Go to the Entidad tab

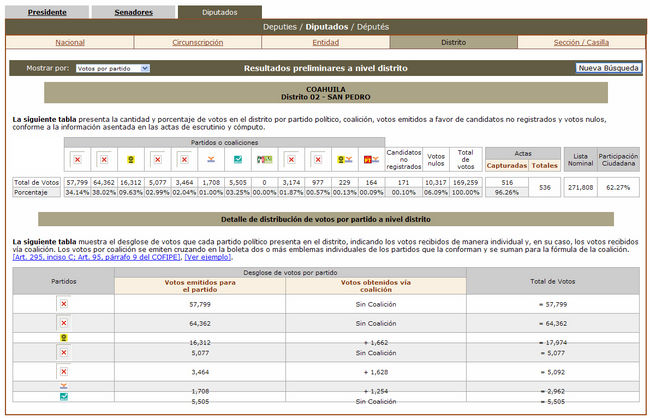coord(325,43)
